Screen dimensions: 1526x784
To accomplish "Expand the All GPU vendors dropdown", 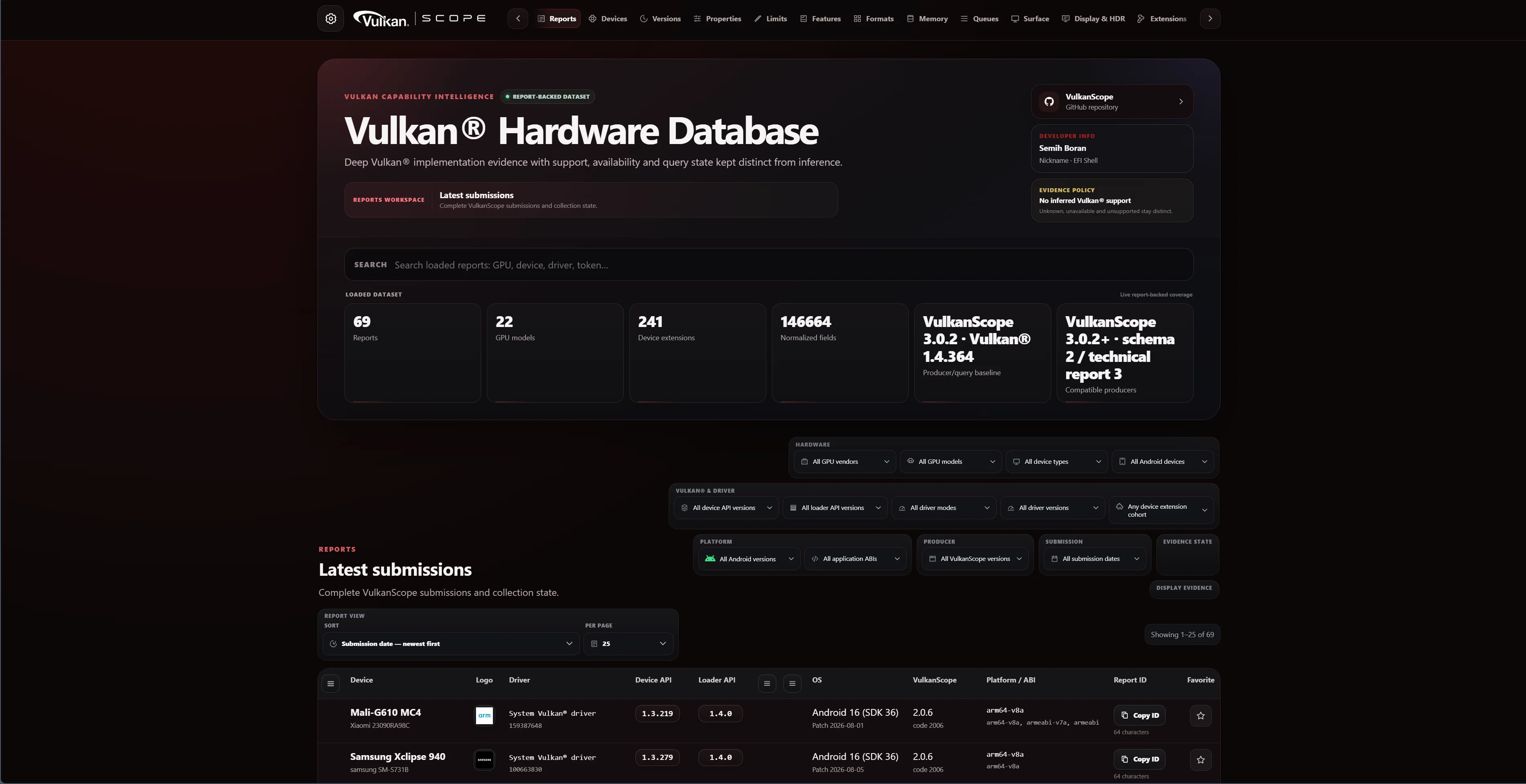I will [x=845, y=461].
